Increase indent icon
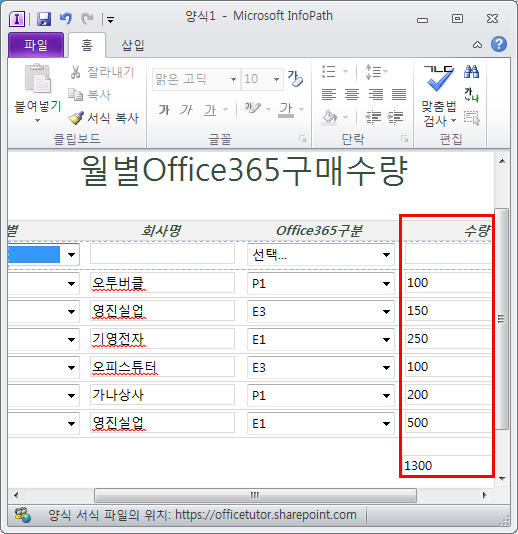This screenshot has height=534, width=518. [x=395, y=117]
